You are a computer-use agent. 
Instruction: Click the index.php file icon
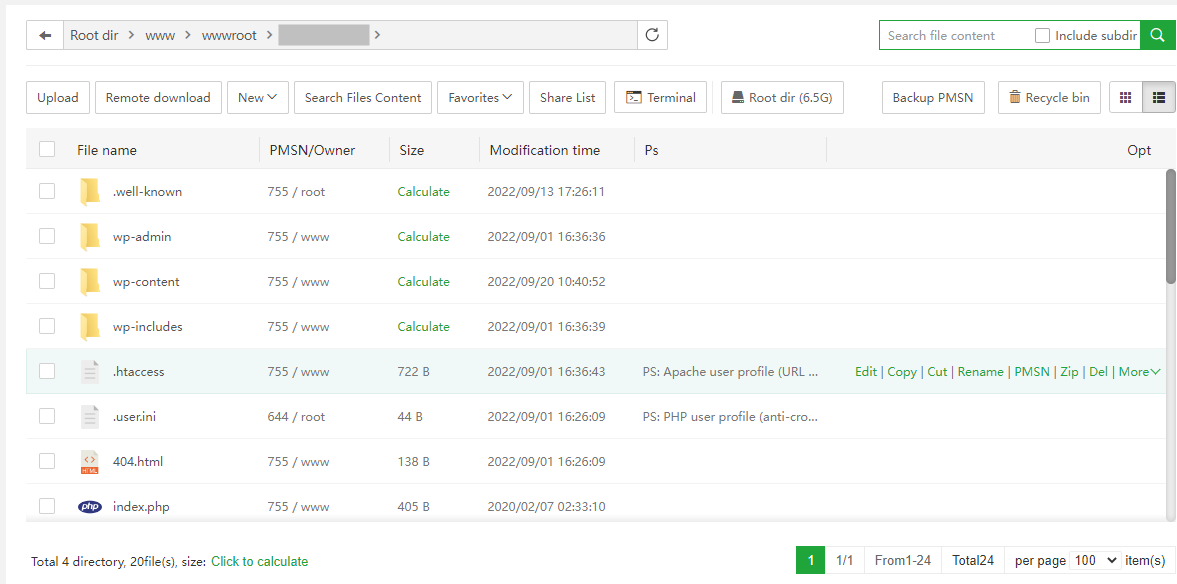(x=90, y=507)
